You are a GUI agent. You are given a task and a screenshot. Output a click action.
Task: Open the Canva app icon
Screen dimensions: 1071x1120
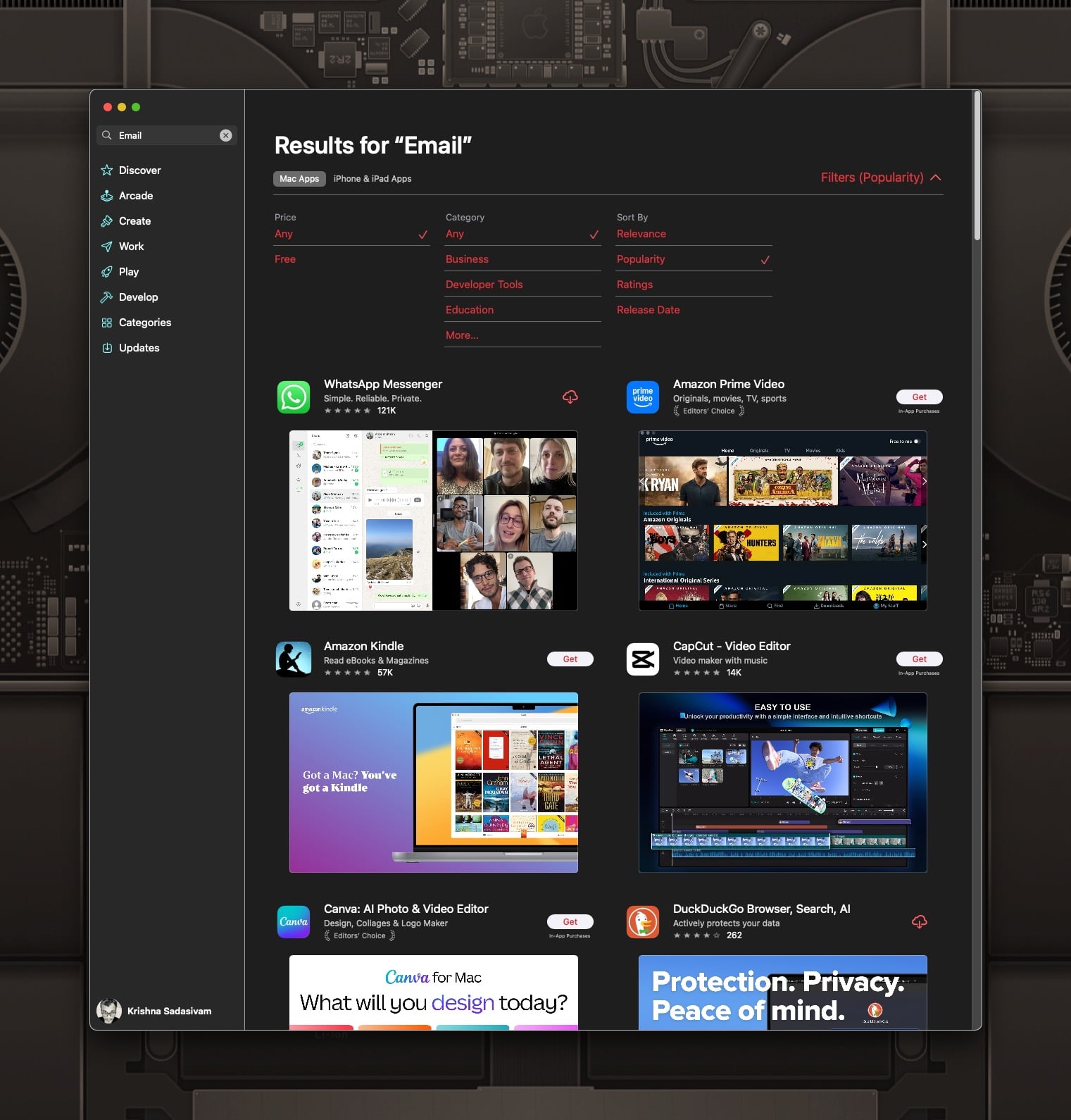tap(294, 922)
